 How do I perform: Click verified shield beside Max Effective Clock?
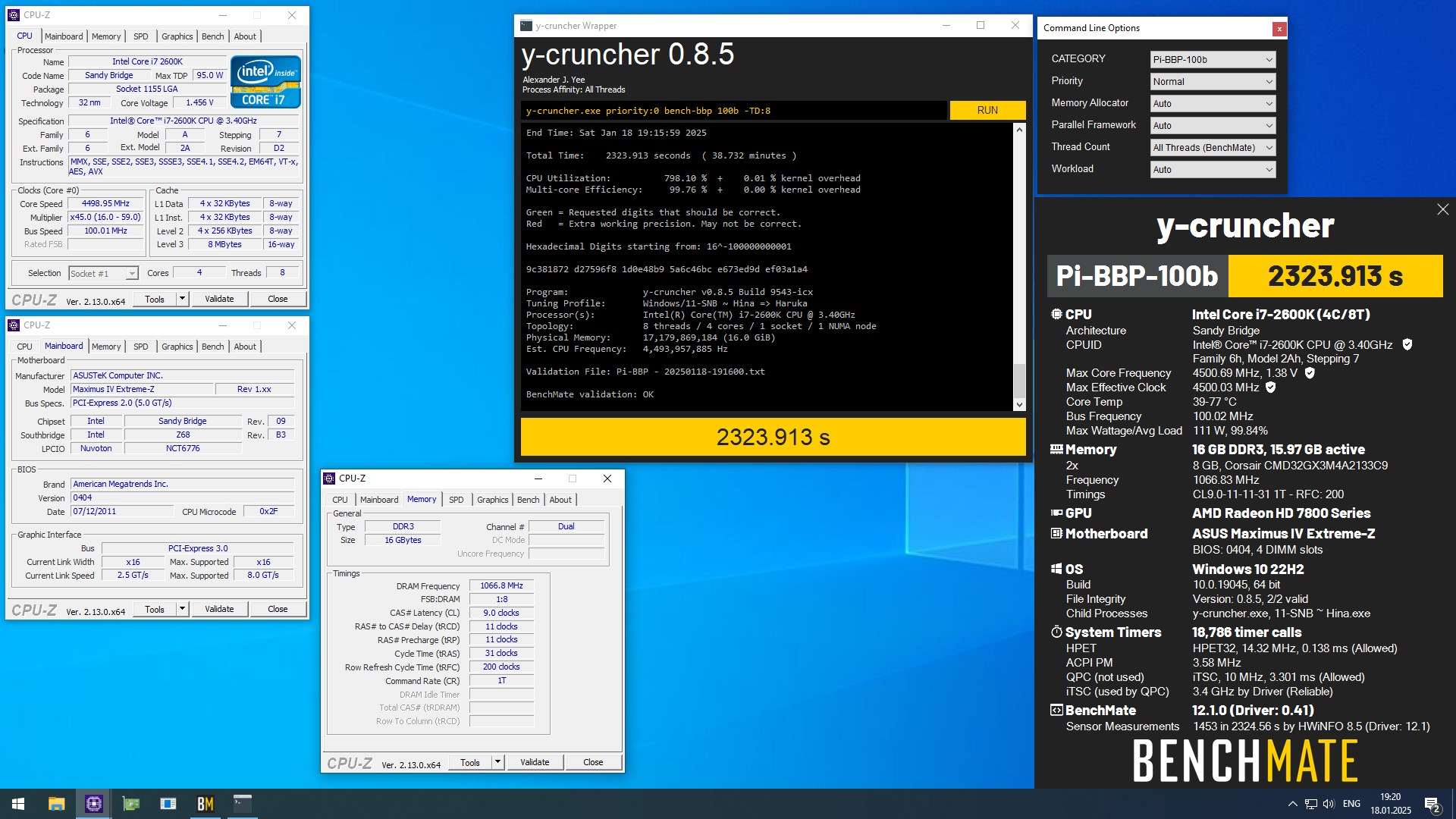[1271, 388]
